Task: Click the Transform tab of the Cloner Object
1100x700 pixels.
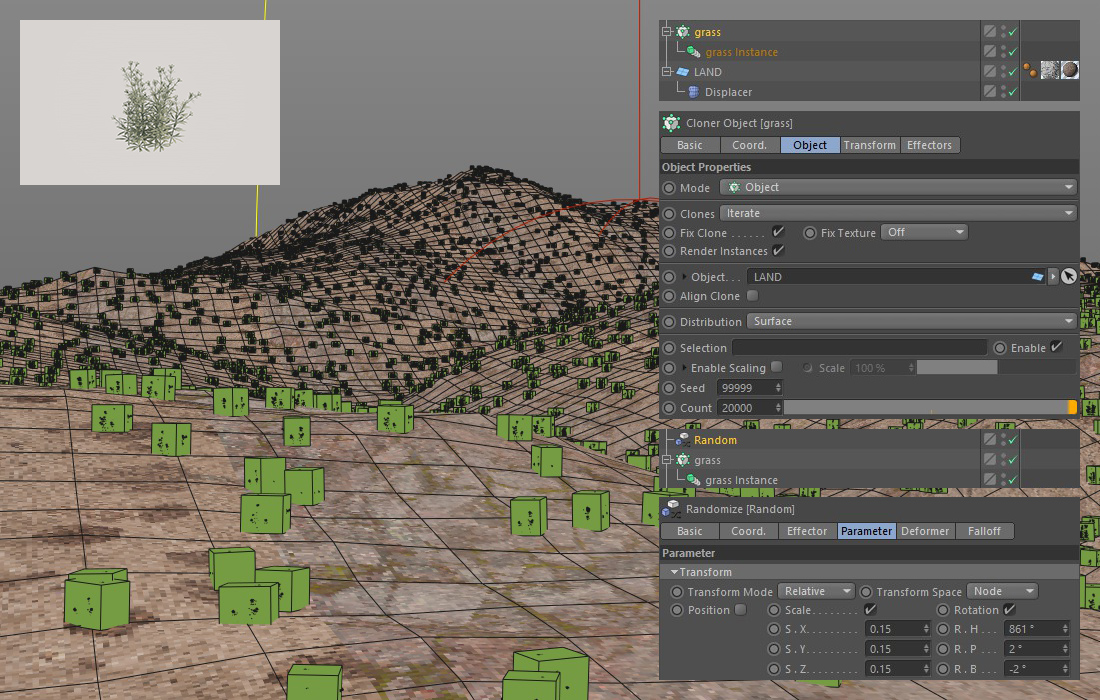Action: tap(869, 145)
